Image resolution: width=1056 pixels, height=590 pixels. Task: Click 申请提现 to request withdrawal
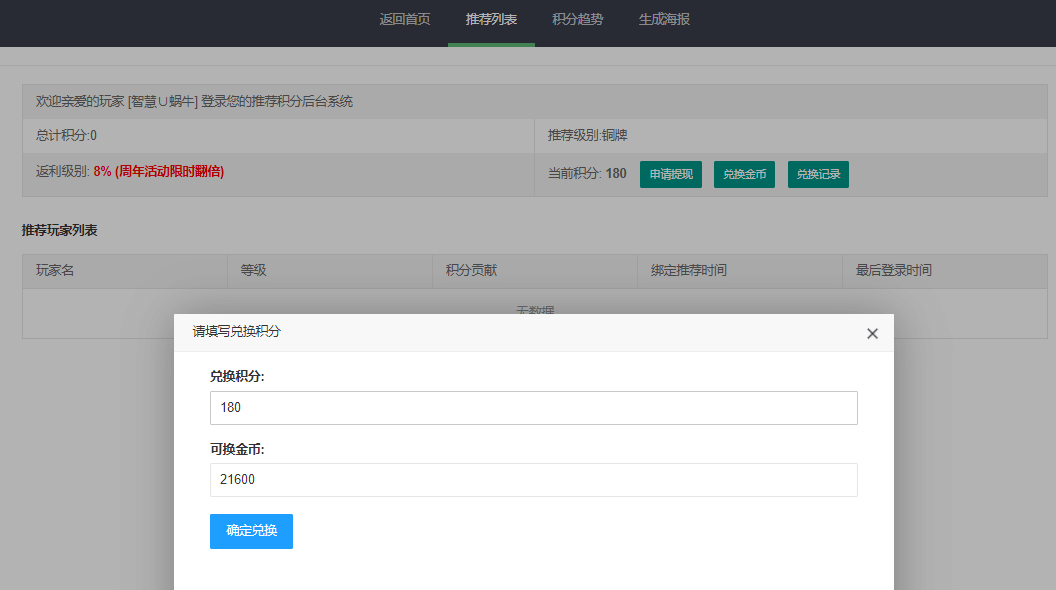[x=670, y=173]
